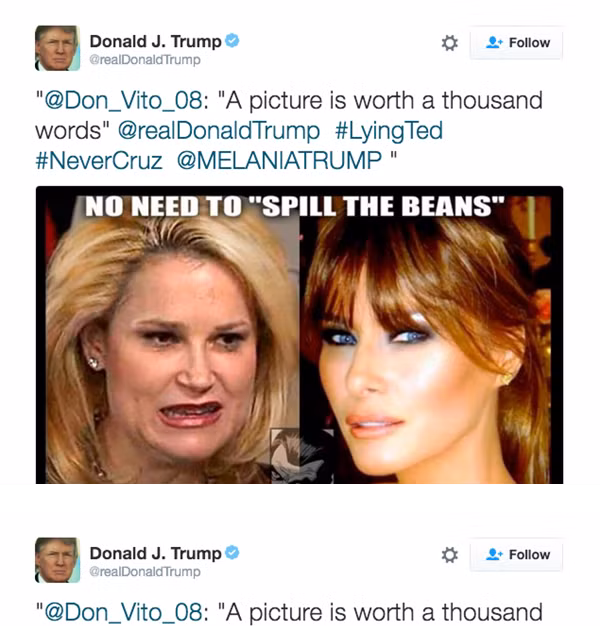
Task: Open the #NeverCruz hashtag
Action: [99, 160]
